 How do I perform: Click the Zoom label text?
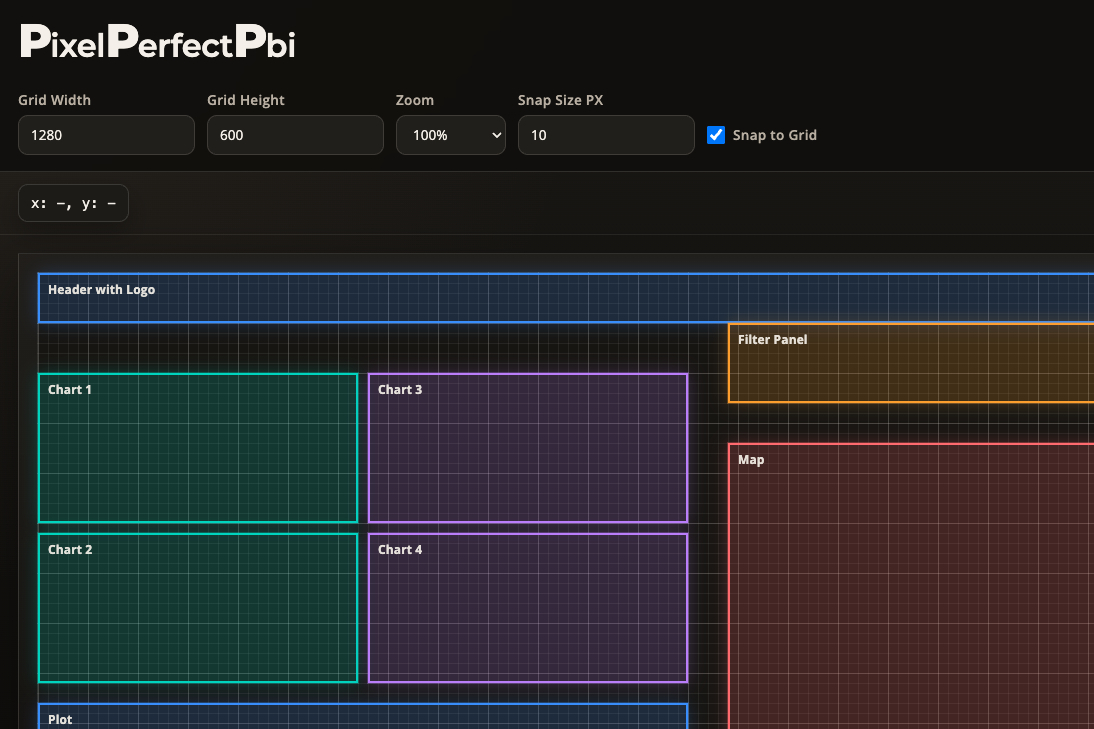coord(414,100)
